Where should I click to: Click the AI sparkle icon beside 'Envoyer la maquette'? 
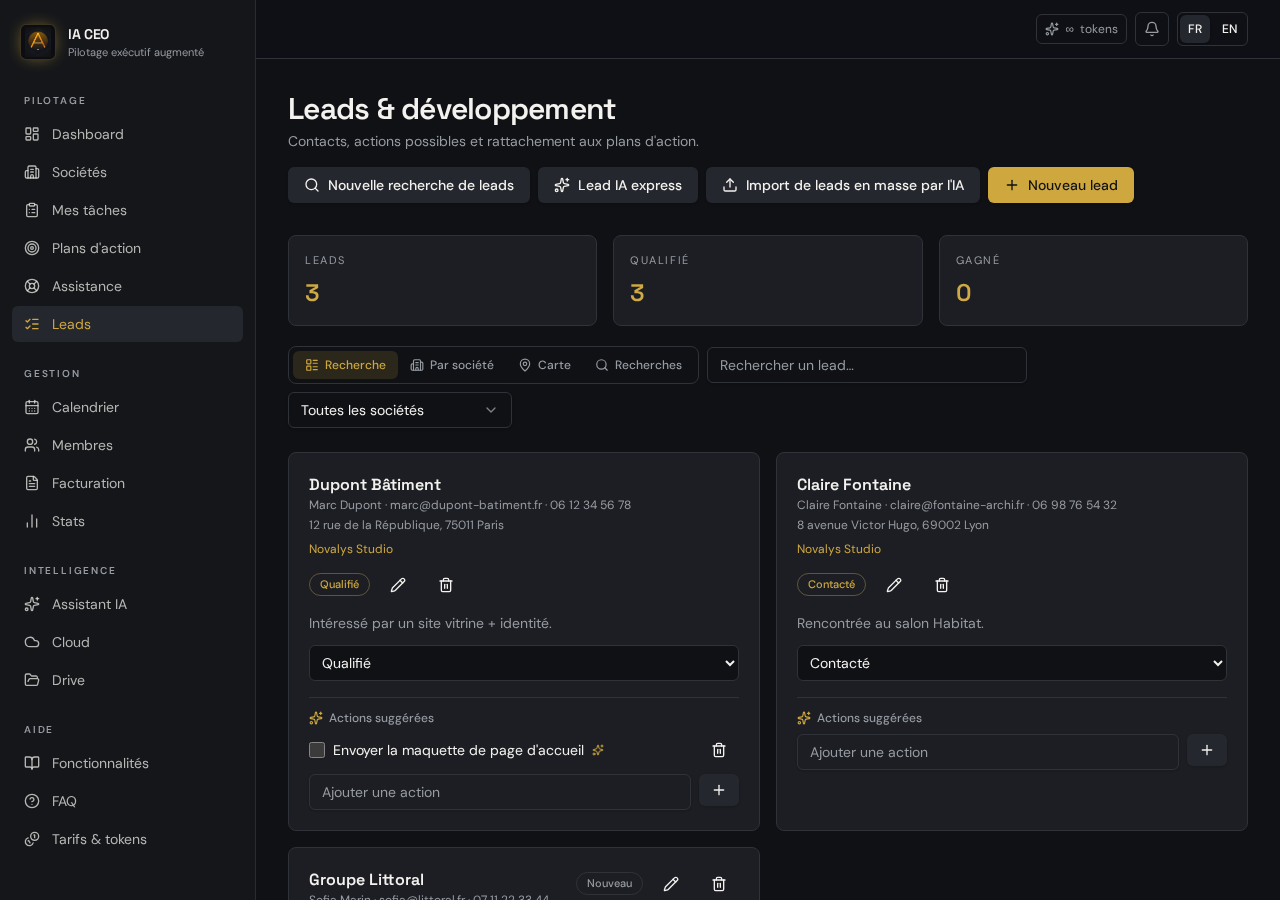click(x=598, y=750)
